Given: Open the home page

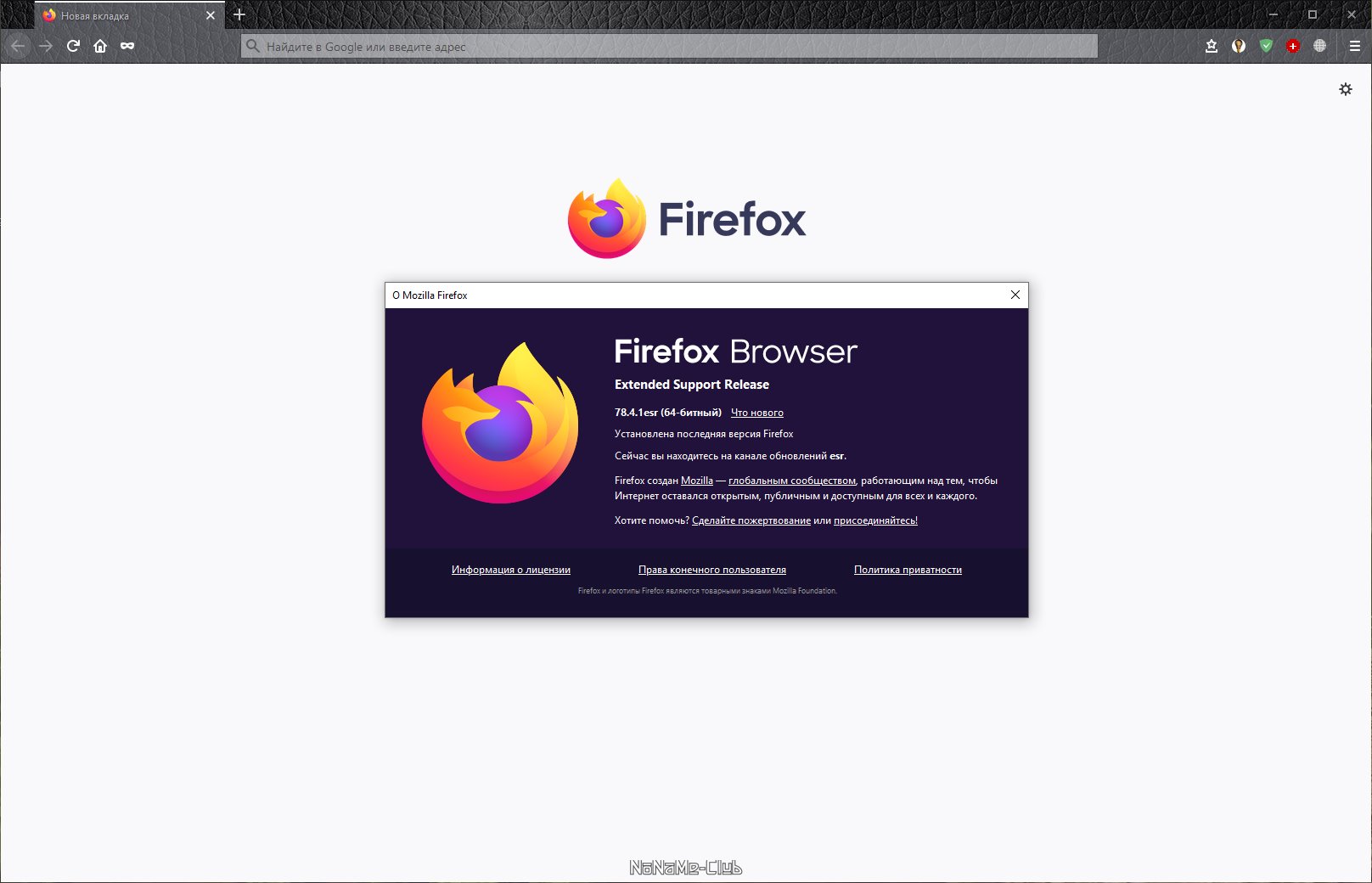Looking at the screenshot, I should coord(100,46).
